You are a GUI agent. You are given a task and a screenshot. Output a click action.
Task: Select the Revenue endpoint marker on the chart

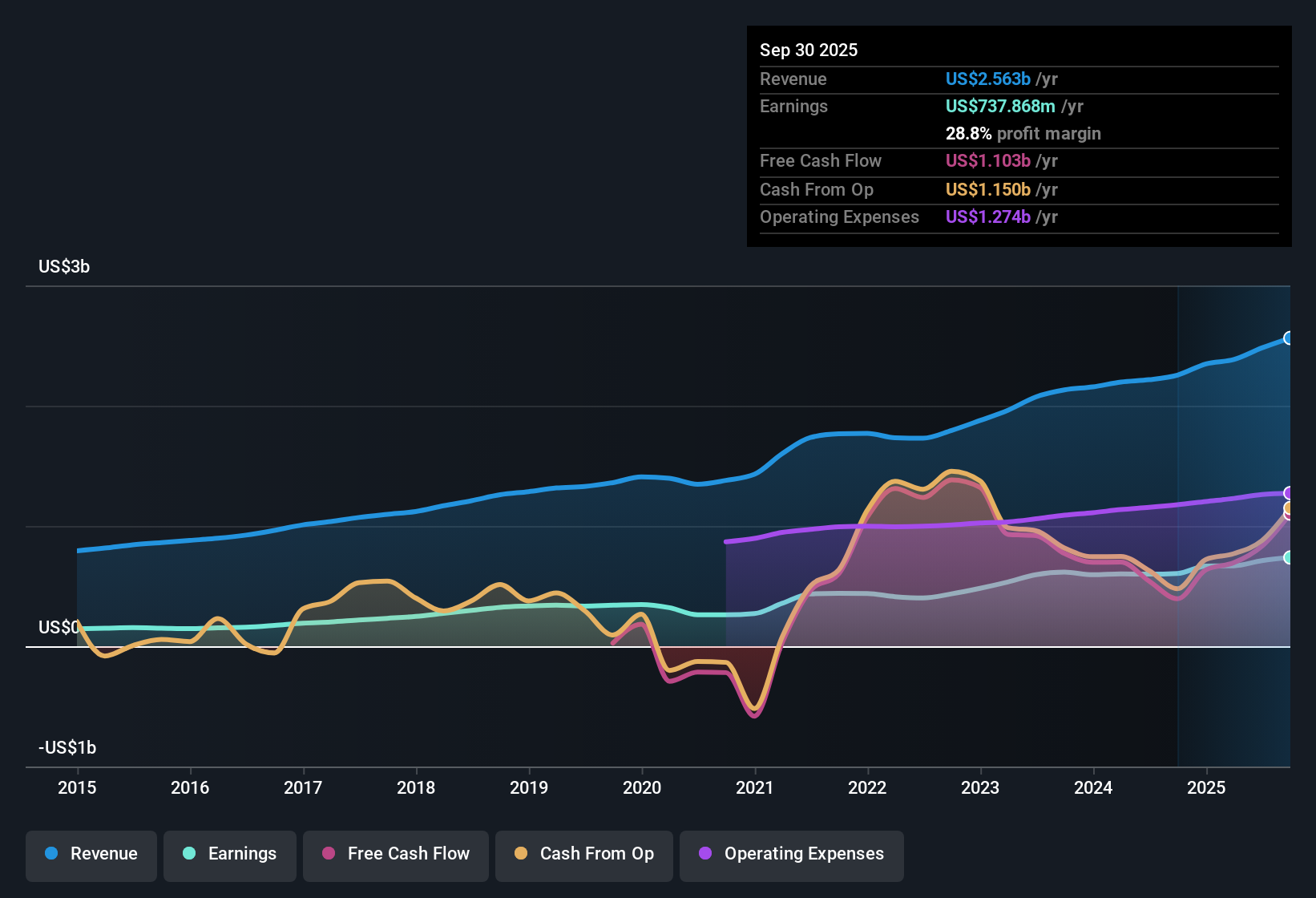[x=1288, y=339]
